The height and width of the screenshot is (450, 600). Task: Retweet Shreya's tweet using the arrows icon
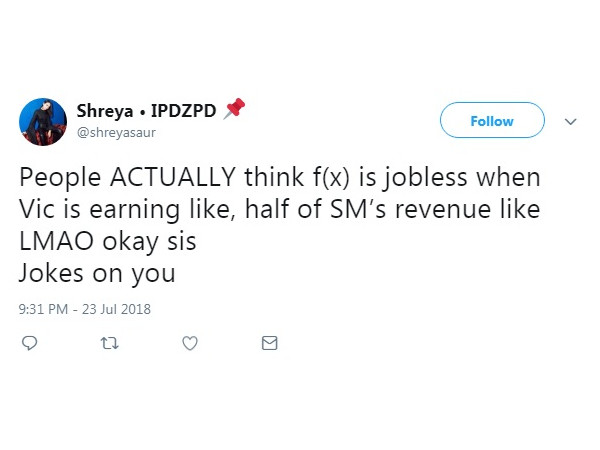(110, 343)
